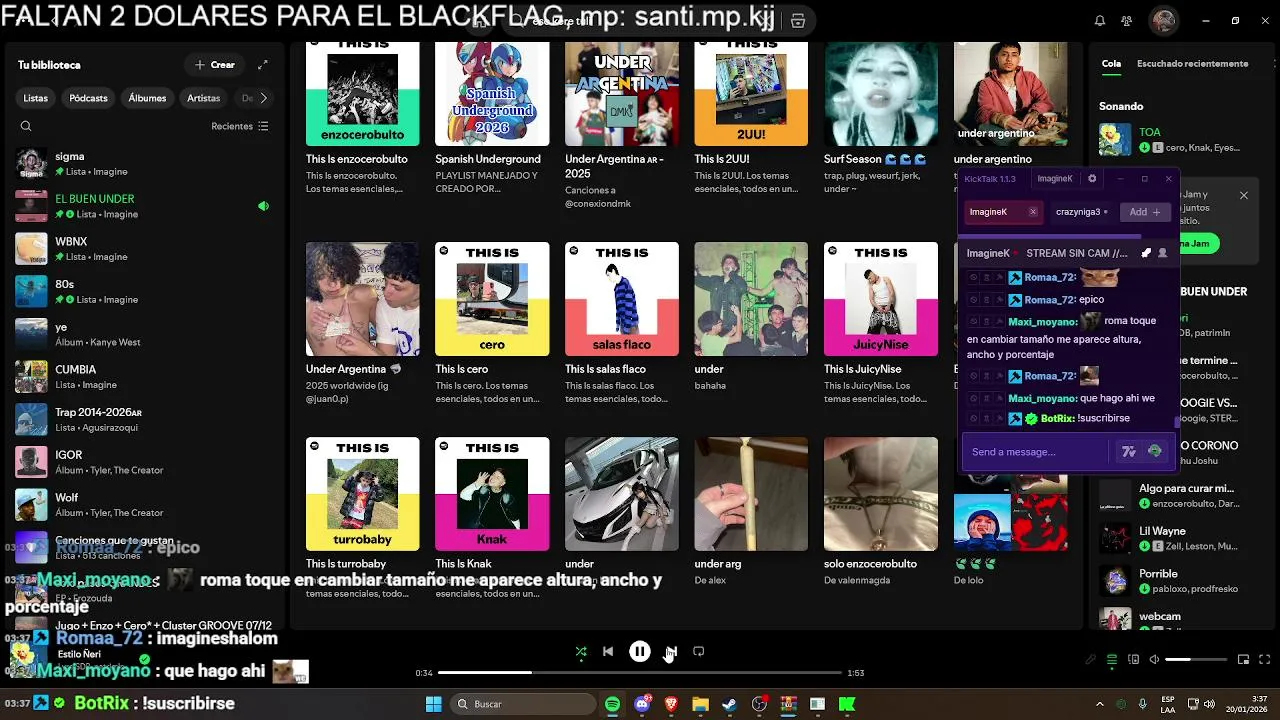Open This Is enzocerobulto playlist card
1280x720 pixels.
pyautogui.click(x=362, y=118)
